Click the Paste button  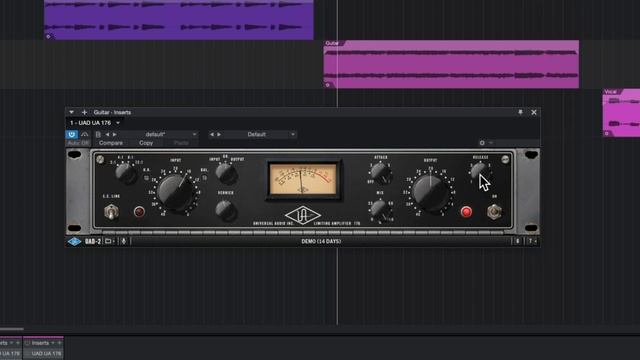coord(181,143)
